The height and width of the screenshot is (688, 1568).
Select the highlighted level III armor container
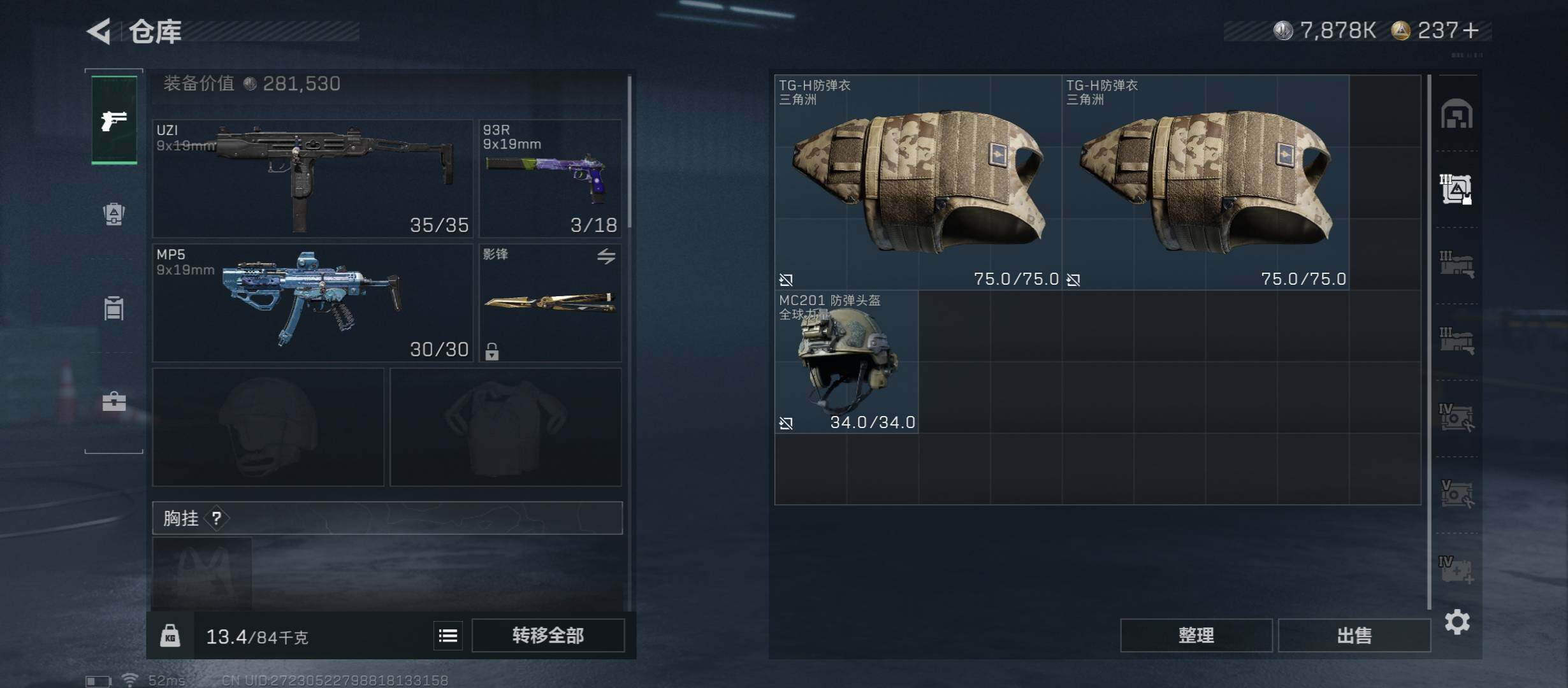(1456, 189)
